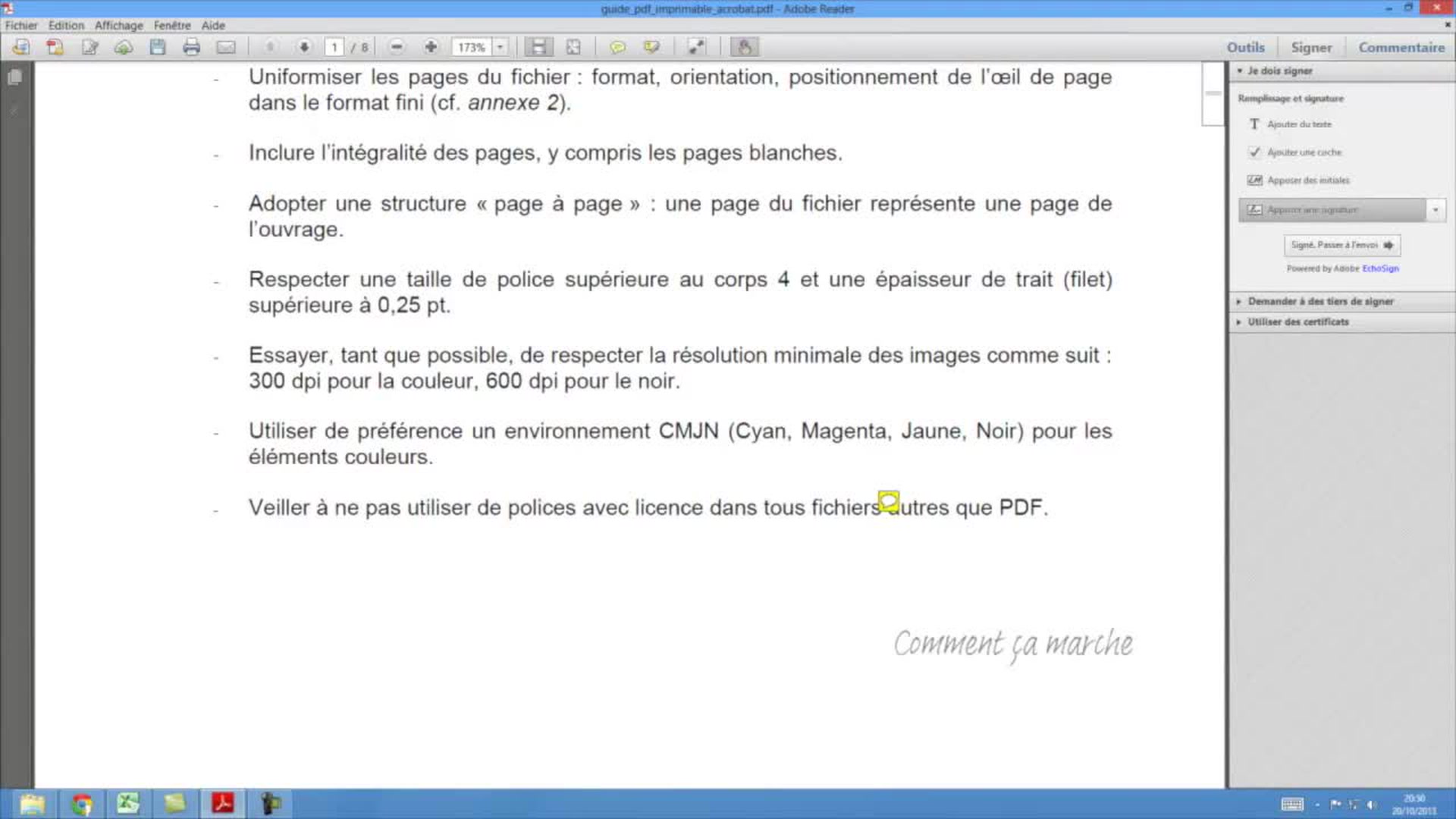This screenshot has height=819, width=1456.
Task: Switch to the Commentaire panel tab
Action: click(x=1401, y=46)
